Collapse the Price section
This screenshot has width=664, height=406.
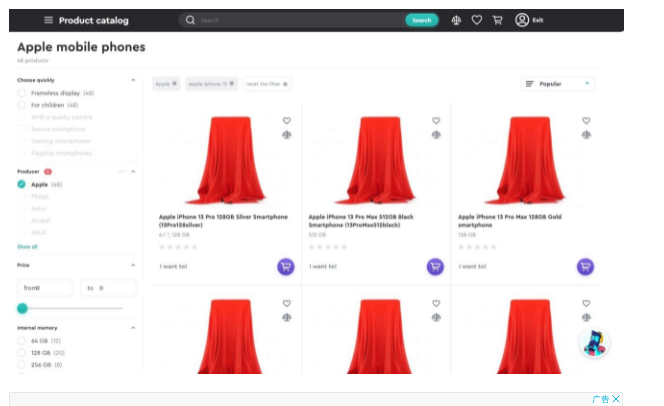coord(133,265)
